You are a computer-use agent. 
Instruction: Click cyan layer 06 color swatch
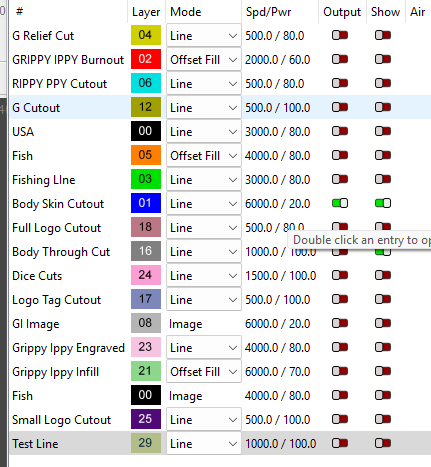(x=146, y=83)
